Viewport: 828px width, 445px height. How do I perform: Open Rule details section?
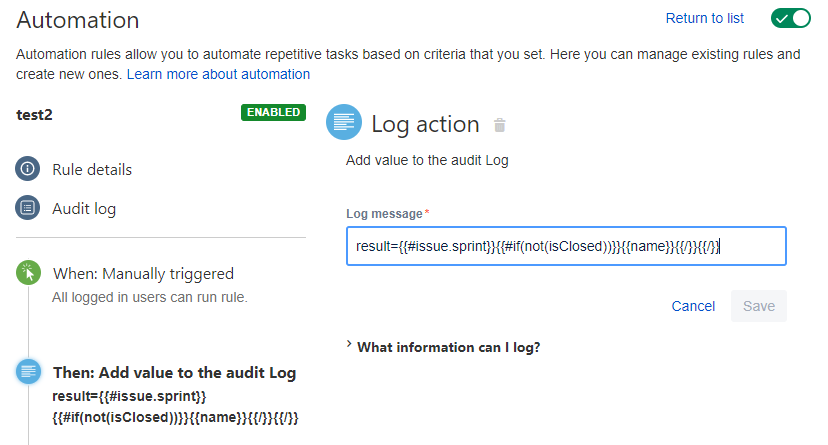point(92,169)
